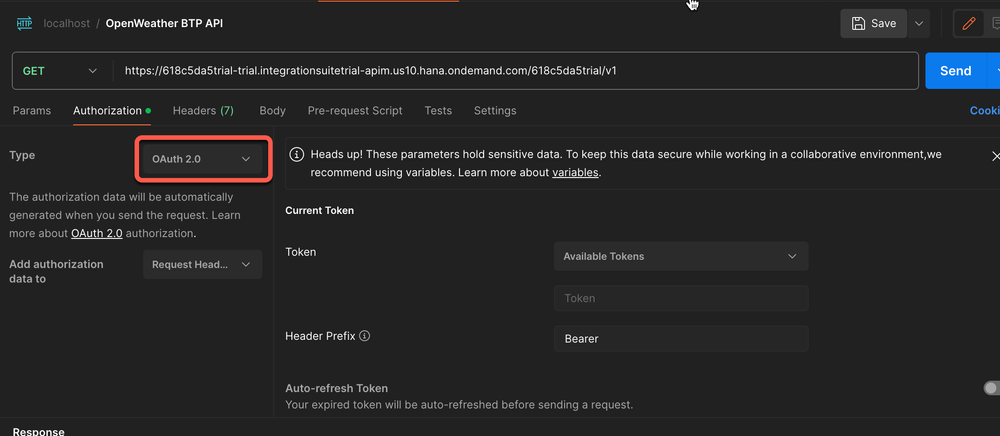Screen dimensions: 1000x436
Task: Enable the Auto-refresh Token toggle
Action: (x=990, y=388)
